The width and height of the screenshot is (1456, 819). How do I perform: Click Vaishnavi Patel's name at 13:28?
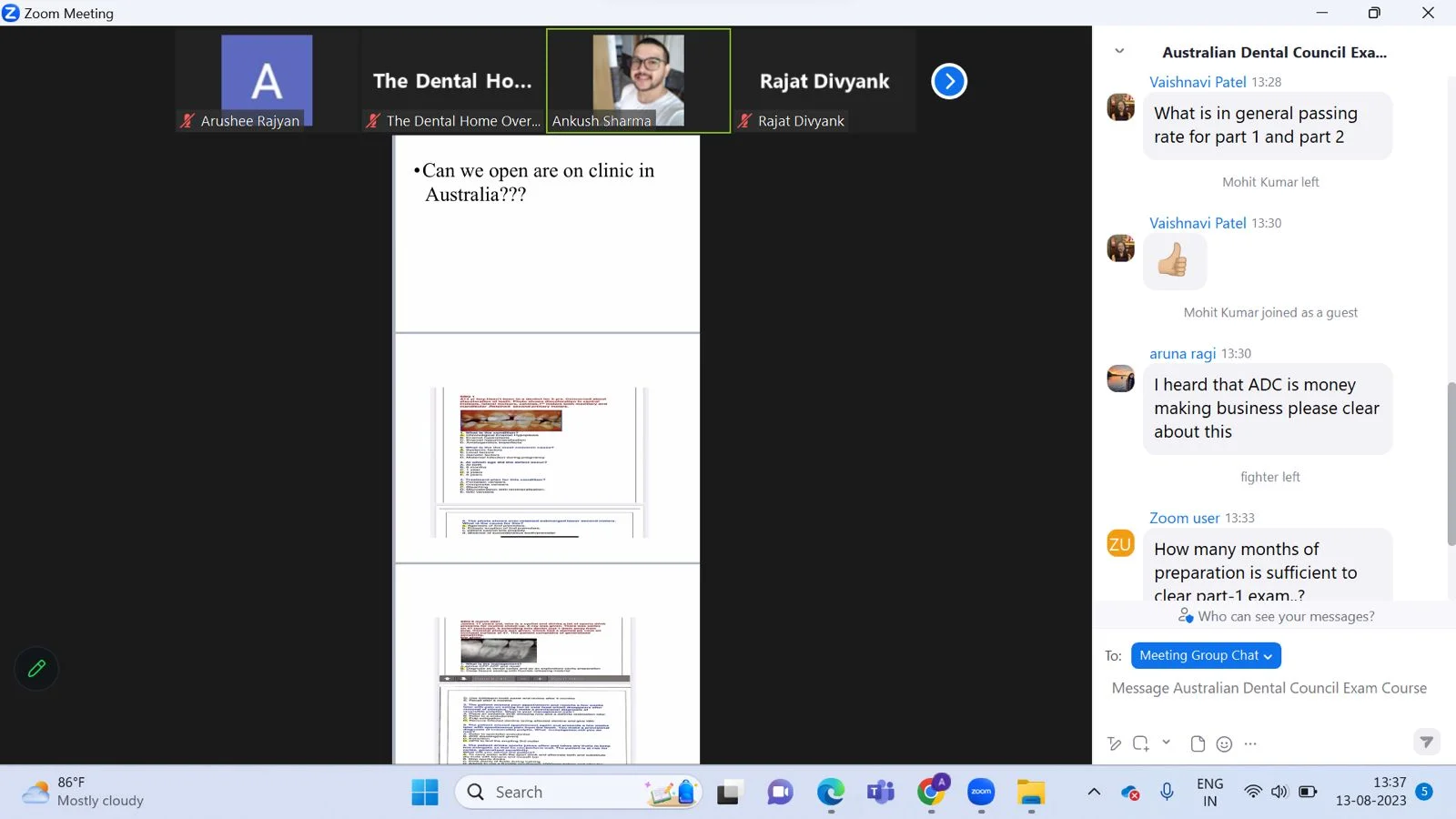1198,82
